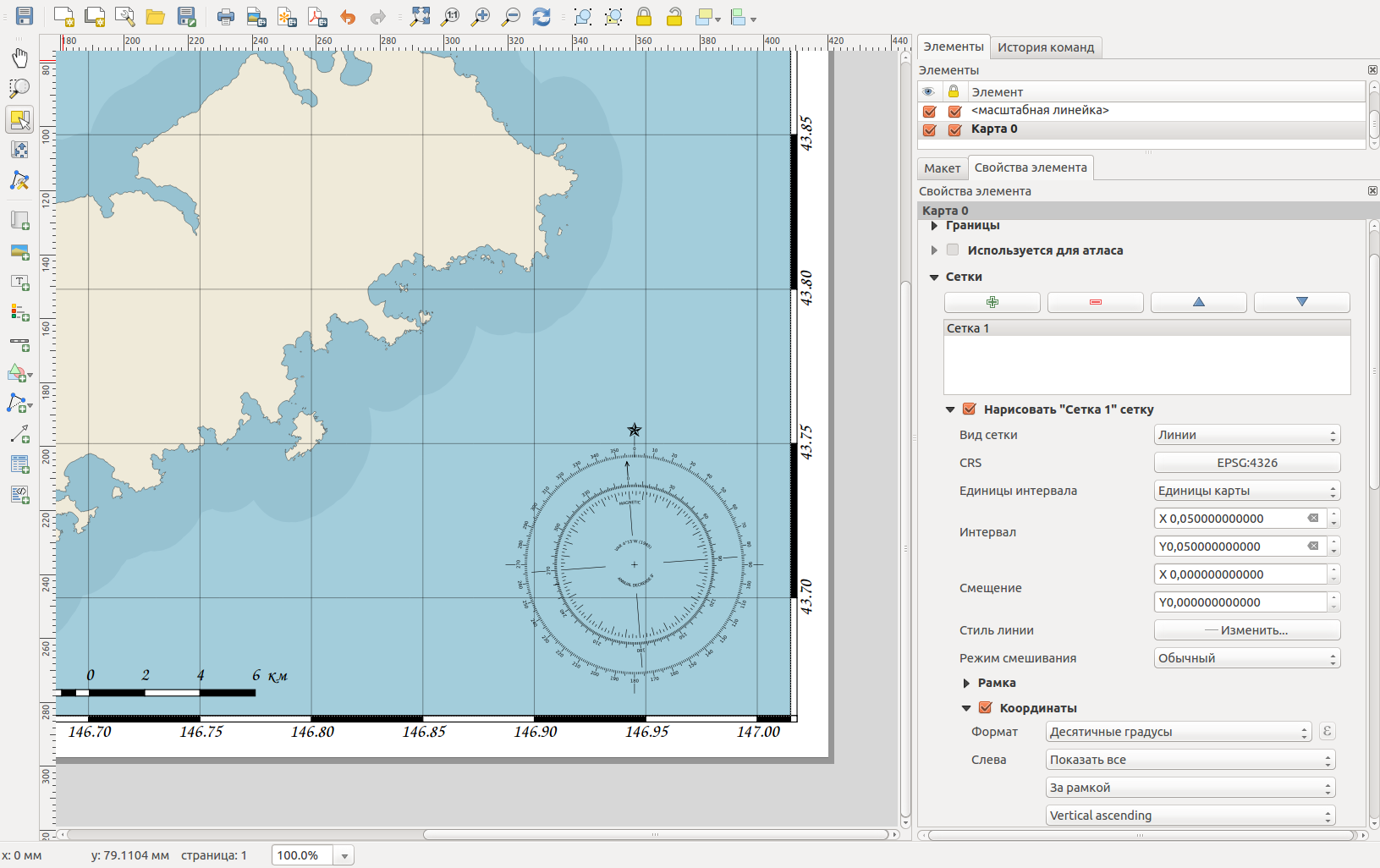Switch to the История команд tab
Screen dimensions: 1380x868
pyautogui.click(x=1046, y=47)
